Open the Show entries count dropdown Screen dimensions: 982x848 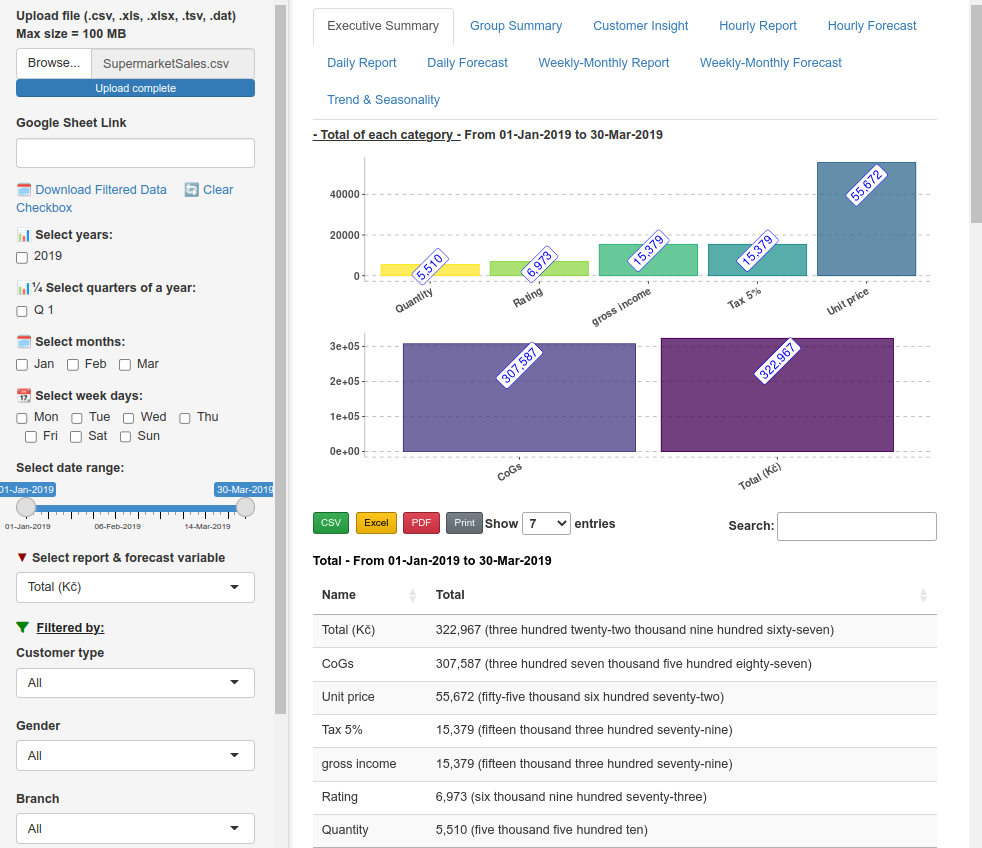coord(546,523)
